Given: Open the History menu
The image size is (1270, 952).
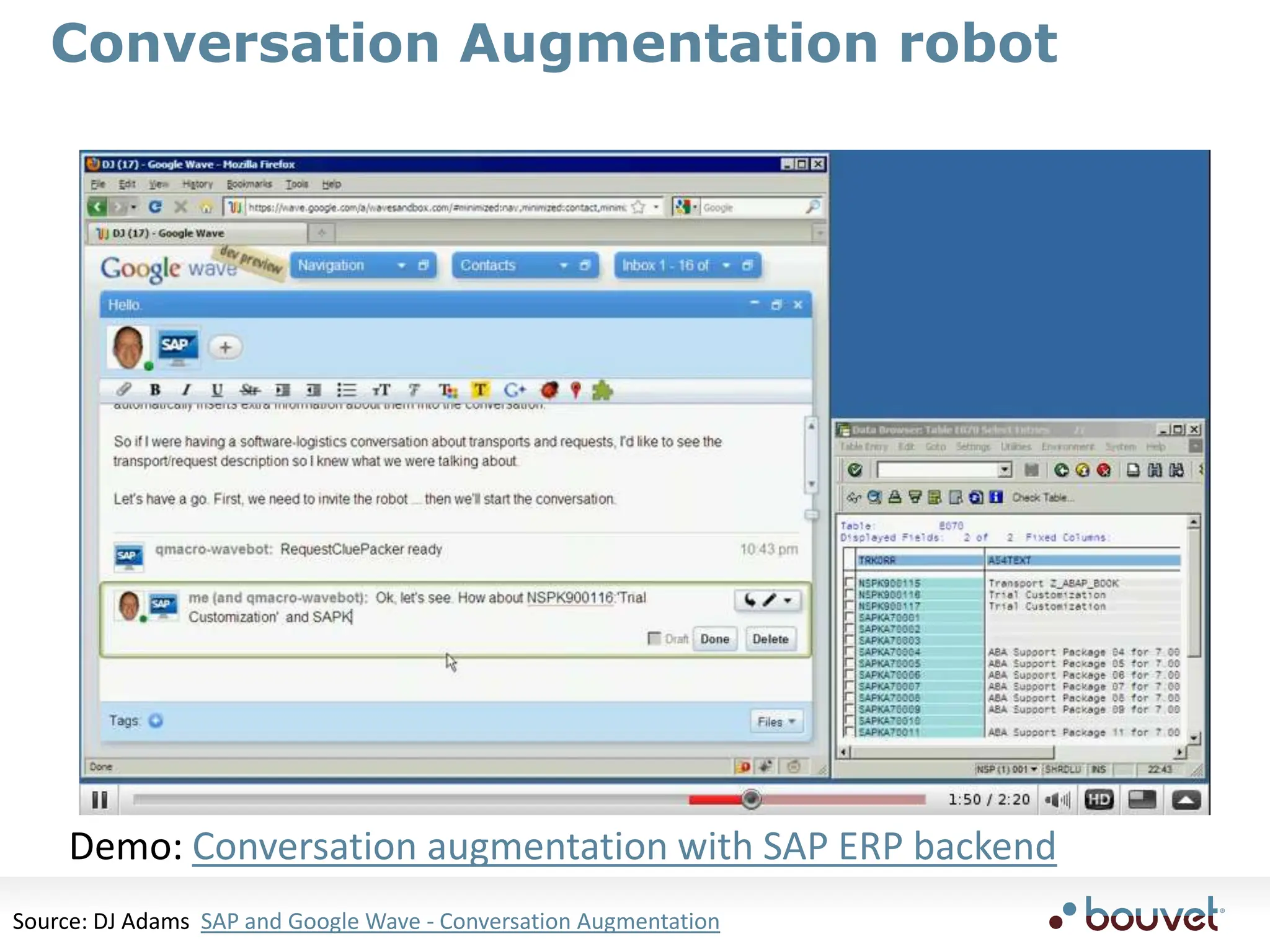Looking at the screenshot, I should [197, 184].
